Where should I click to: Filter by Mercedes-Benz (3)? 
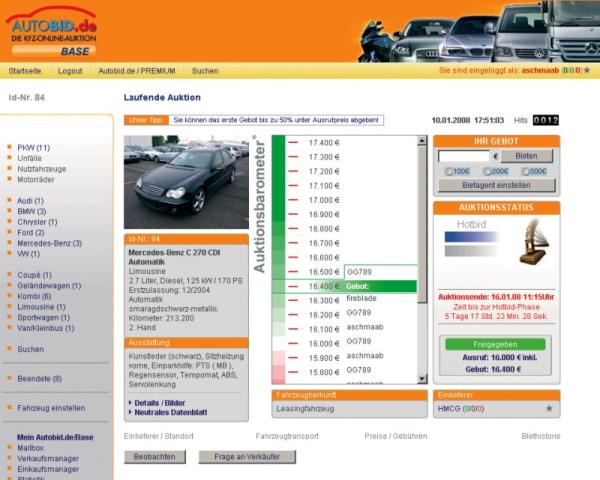point(49,243)
